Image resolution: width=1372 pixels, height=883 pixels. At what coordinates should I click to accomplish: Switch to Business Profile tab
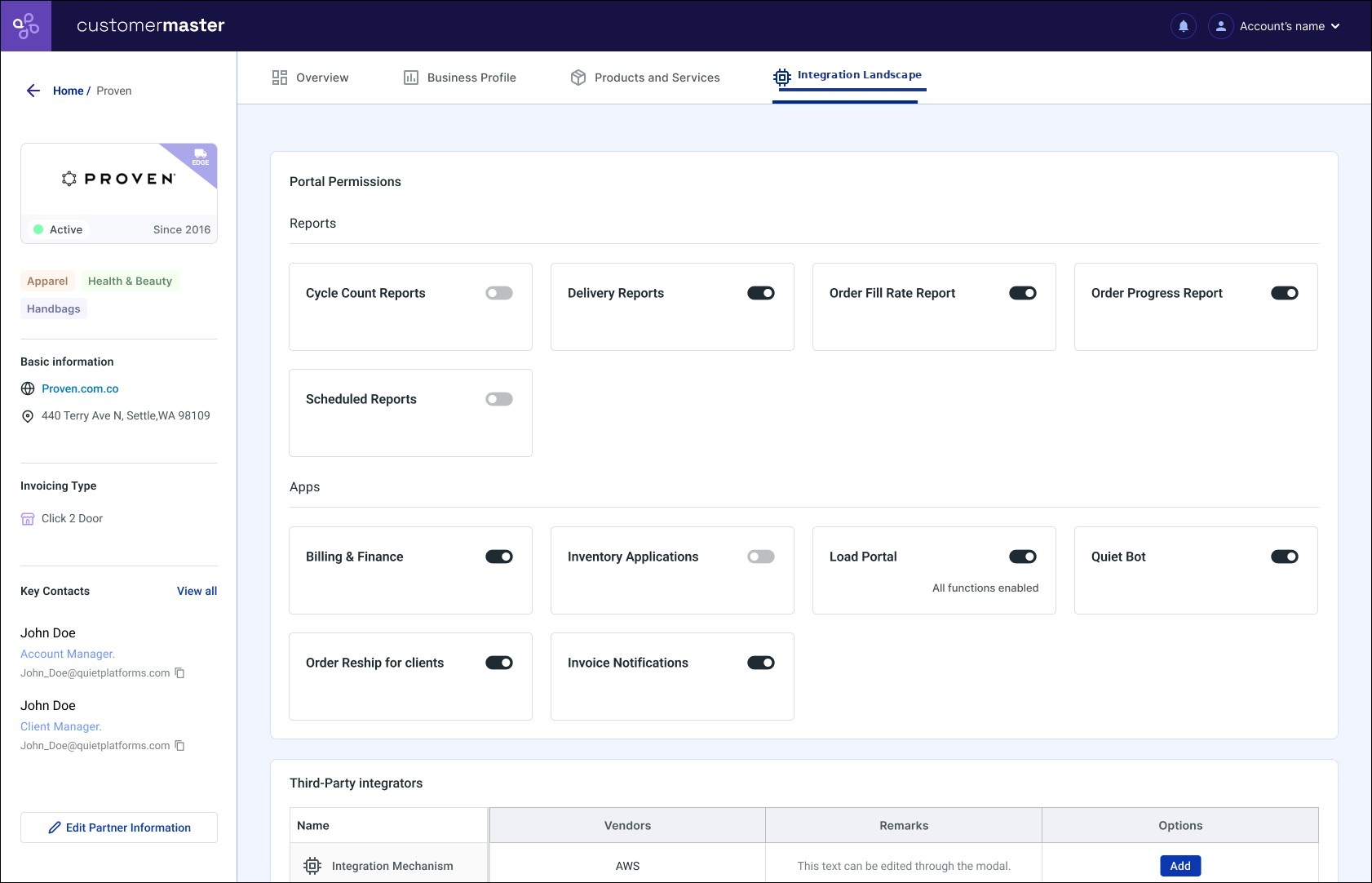tap(460, 78)
